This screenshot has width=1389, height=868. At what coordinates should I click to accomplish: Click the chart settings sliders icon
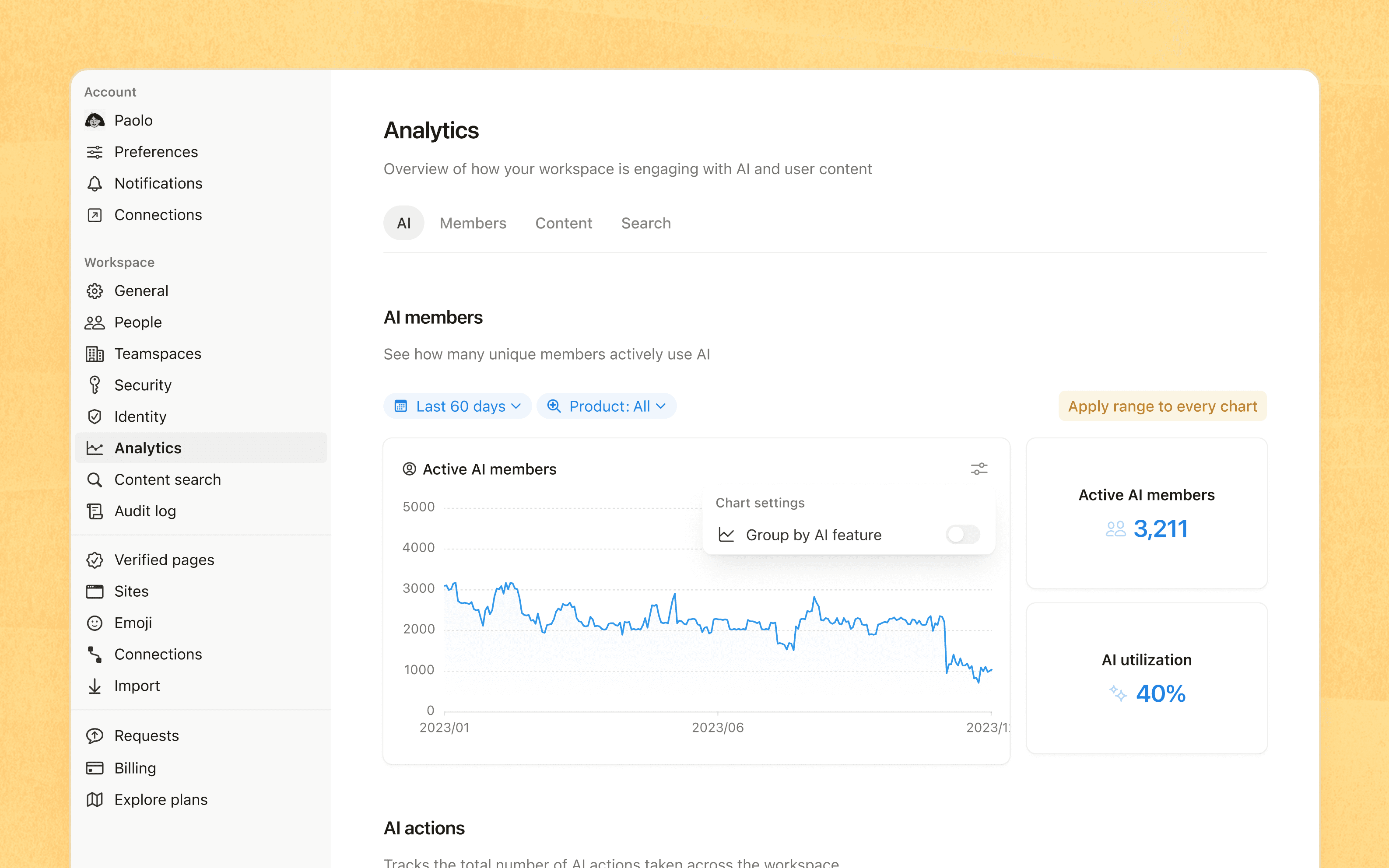click(x=979, y=469)
